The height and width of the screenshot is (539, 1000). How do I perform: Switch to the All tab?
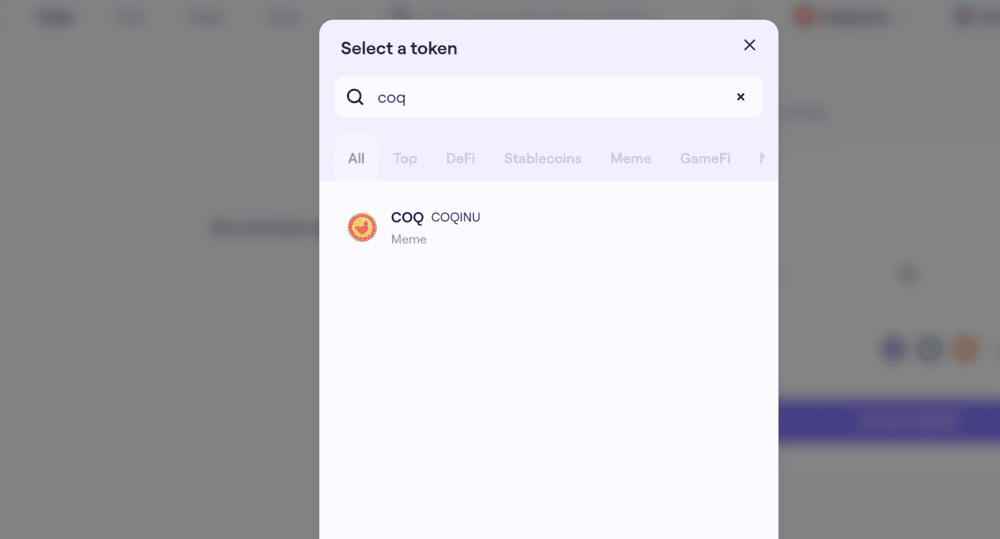coord(356,158)
